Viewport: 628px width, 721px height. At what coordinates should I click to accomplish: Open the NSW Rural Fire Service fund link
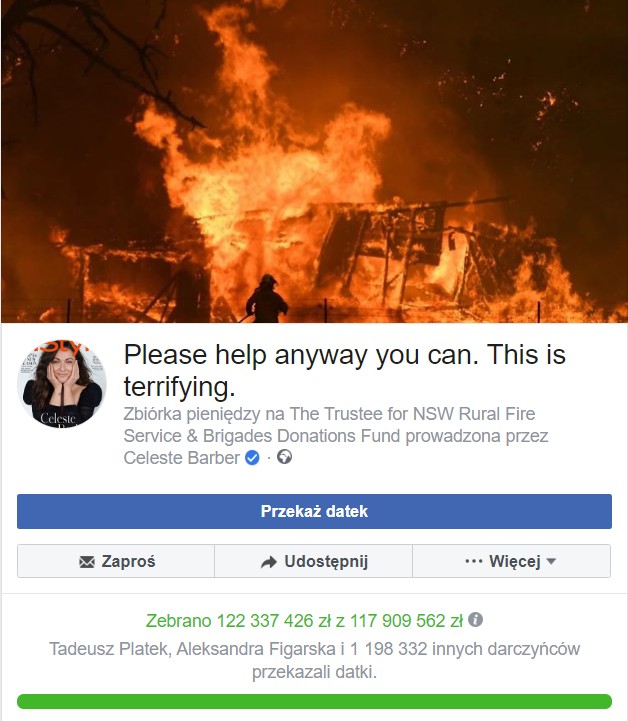(329, 424)
